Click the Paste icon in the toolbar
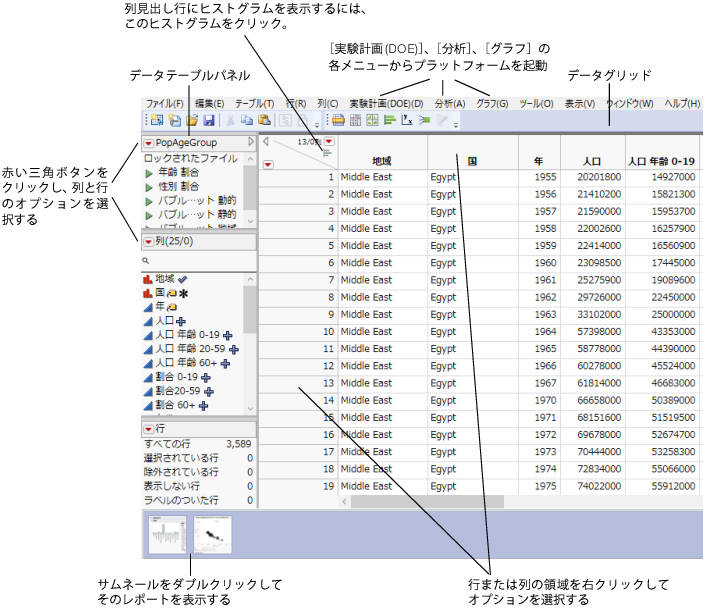Screen dimensions: 706x610 [x=265, y=121]
